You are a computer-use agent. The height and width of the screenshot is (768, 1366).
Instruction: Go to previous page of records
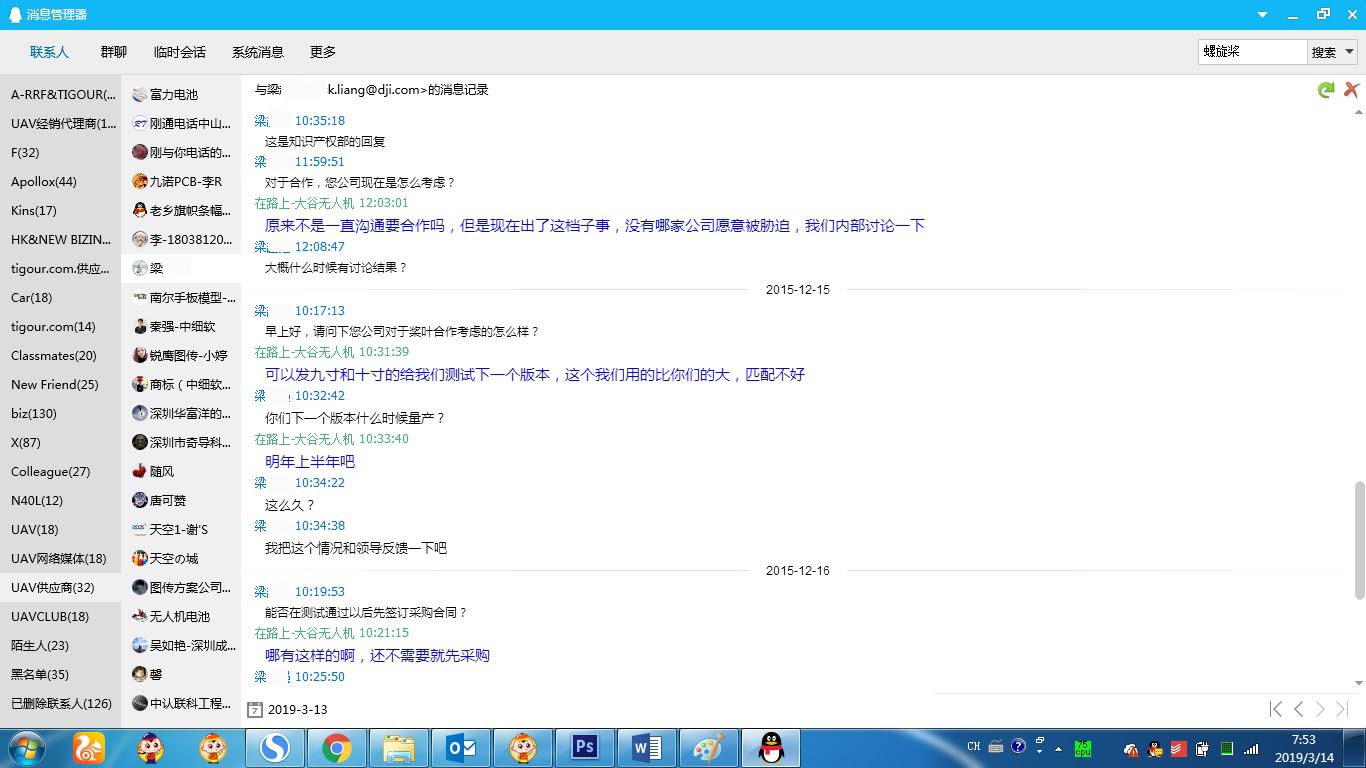click(x=1298, y=709)
